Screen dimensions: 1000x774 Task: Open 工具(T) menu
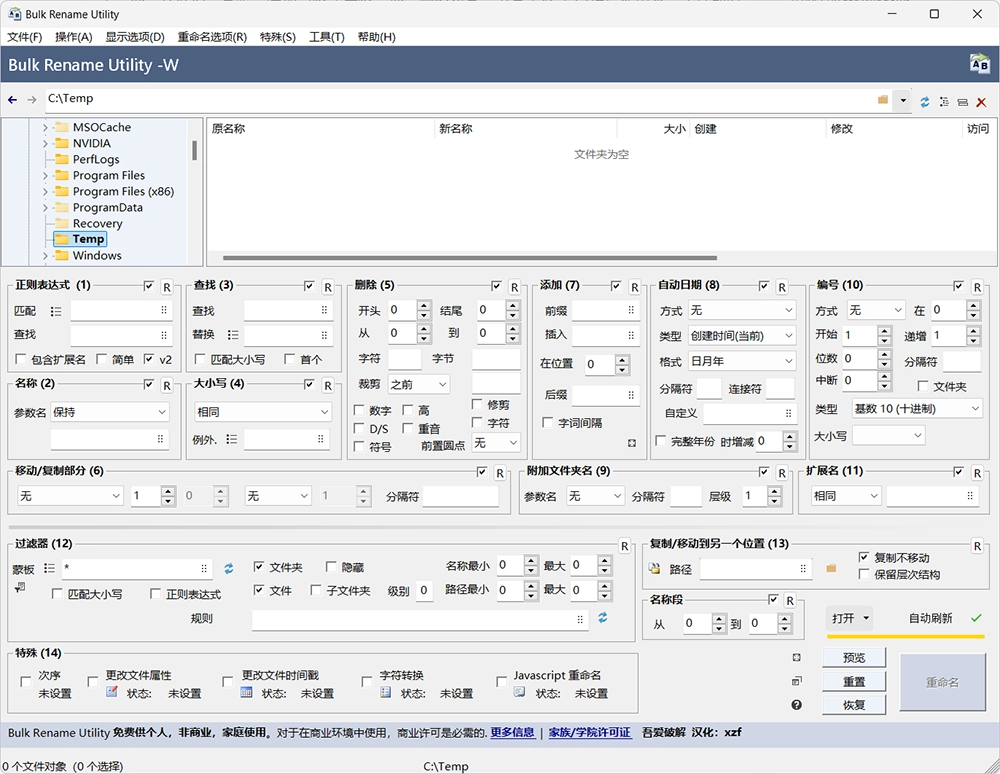point(327,37)
